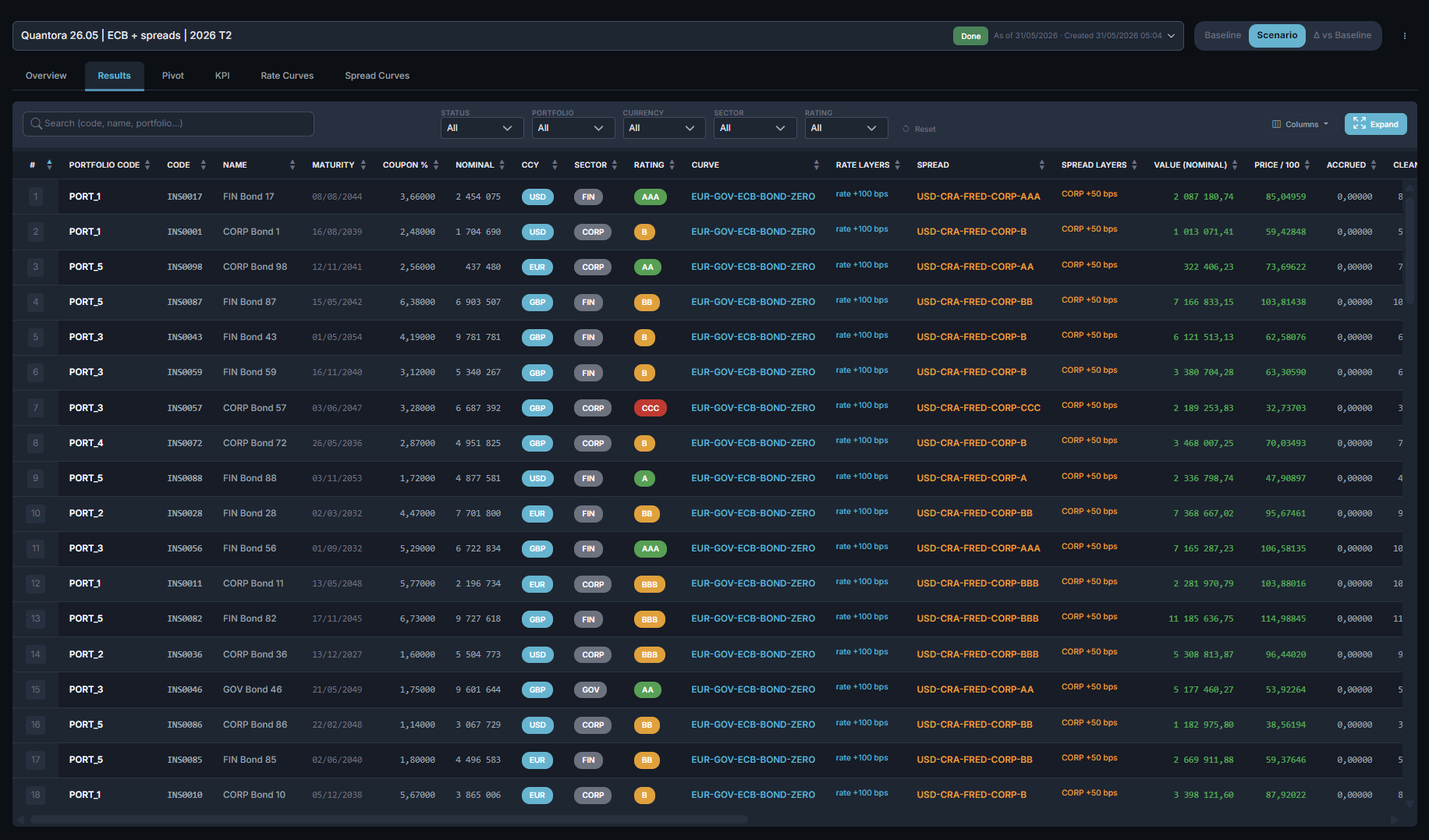The image size is (1429, 840).
Task: Sort by the Maturity column arrows
Action: pos(363,165)
